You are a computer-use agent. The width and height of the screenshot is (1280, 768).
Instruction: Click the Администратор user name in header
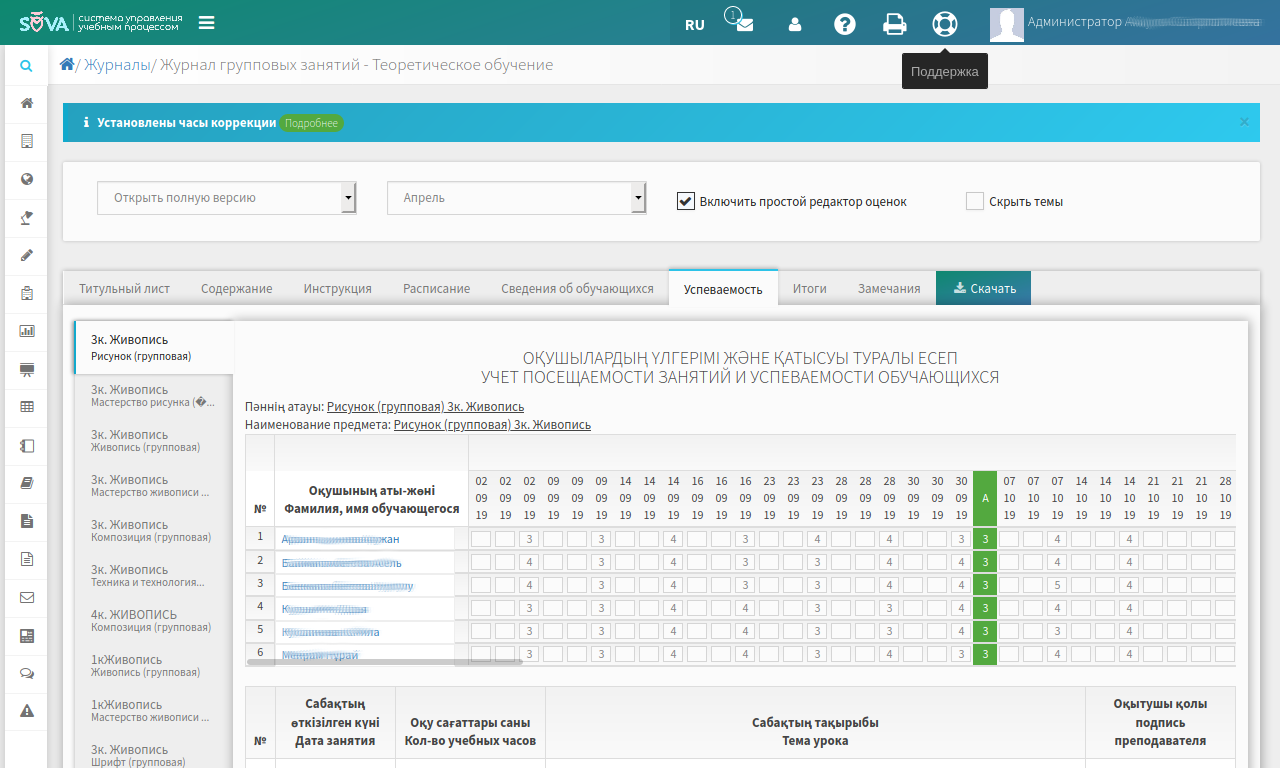(x=1144, y=22)
